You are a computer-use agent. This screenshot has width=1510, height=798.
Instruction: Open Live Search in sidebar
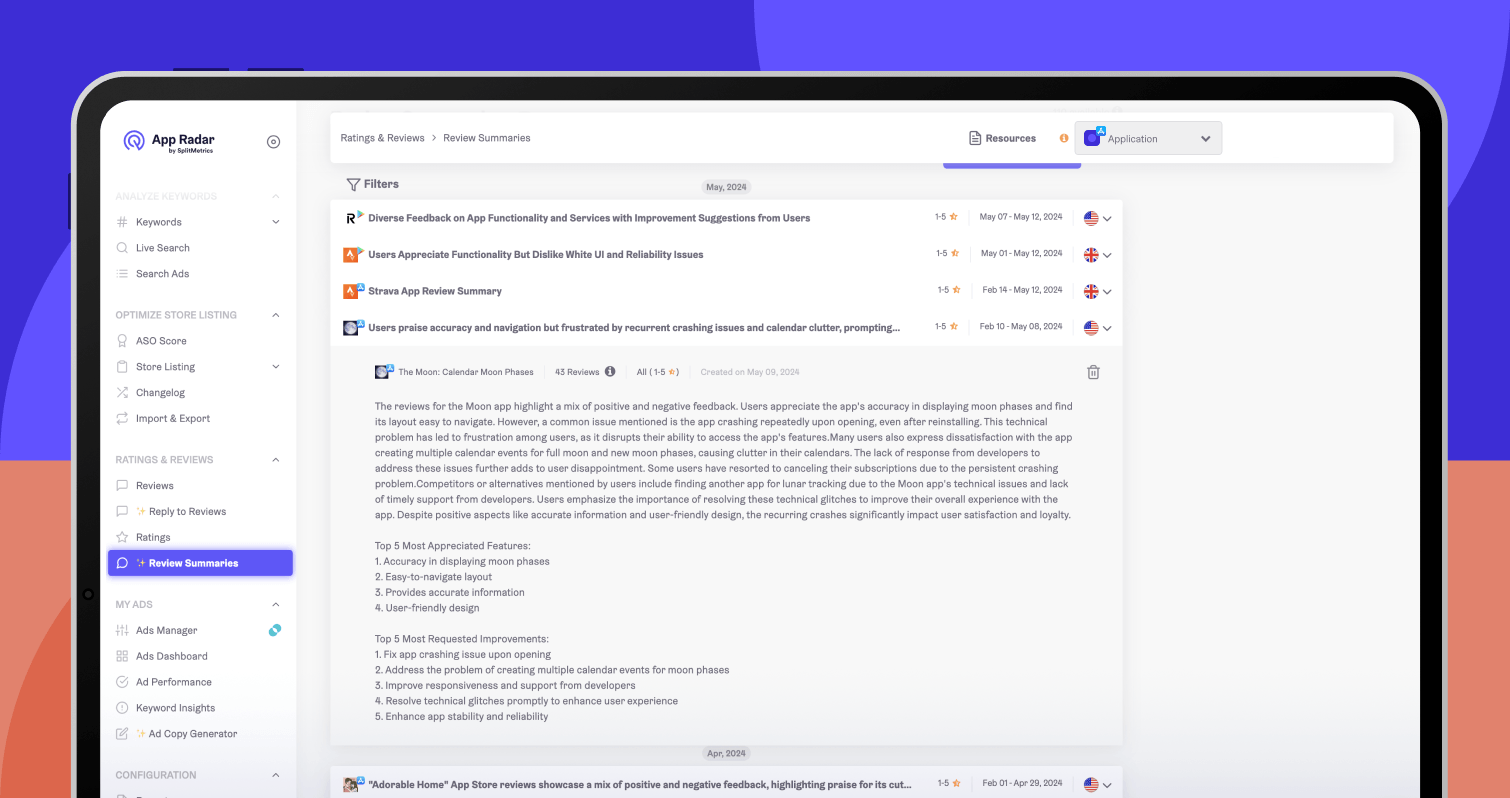pos(163,248)
